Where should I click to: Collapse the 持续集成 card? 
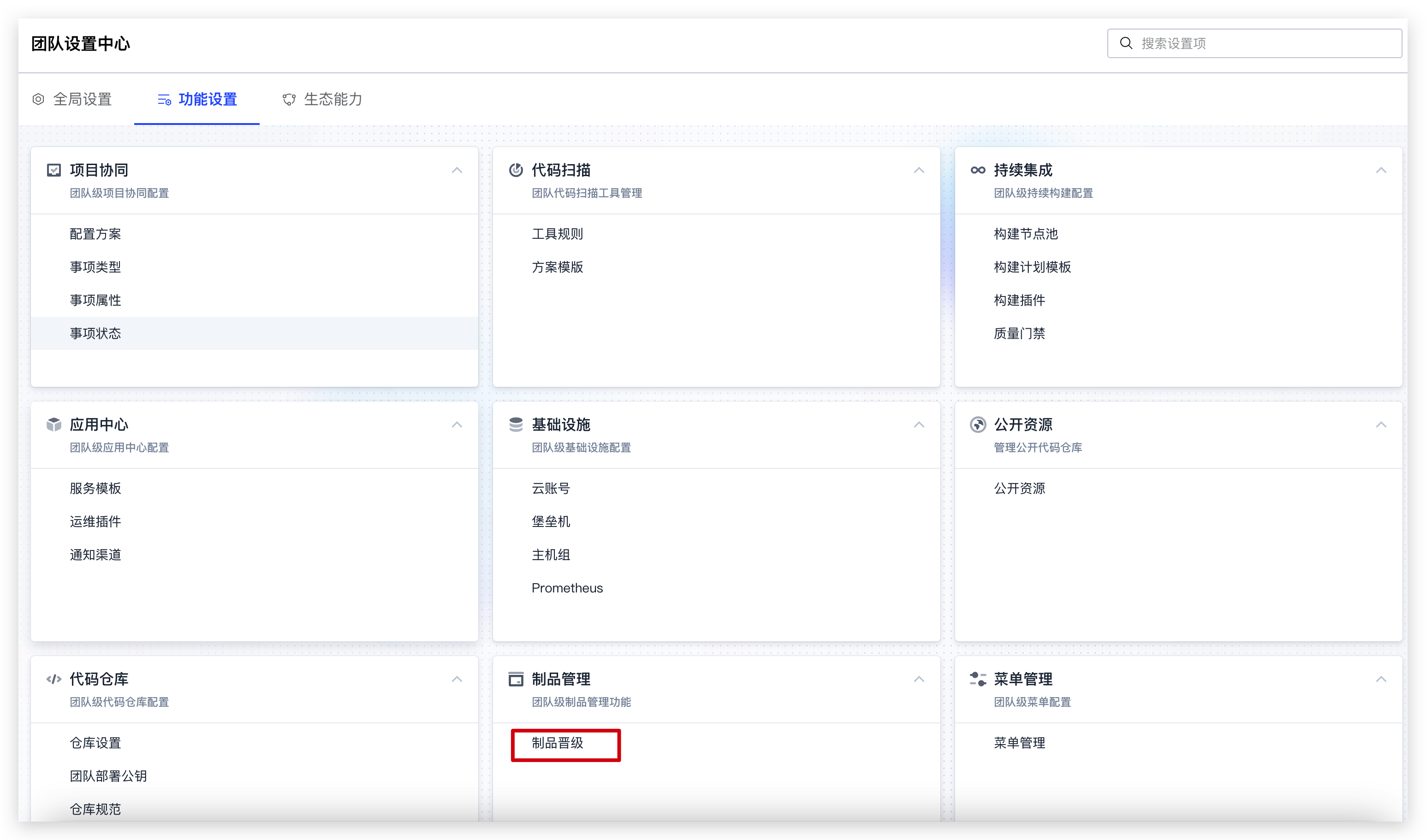(1381, 171)
